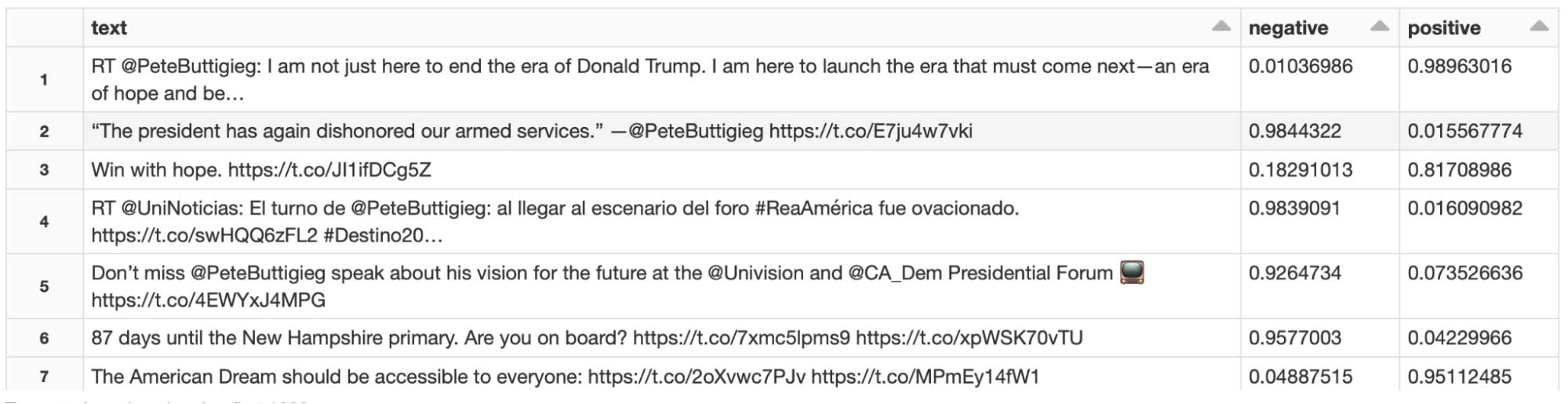
Task: Select row number 2
Action: (44, 131)
